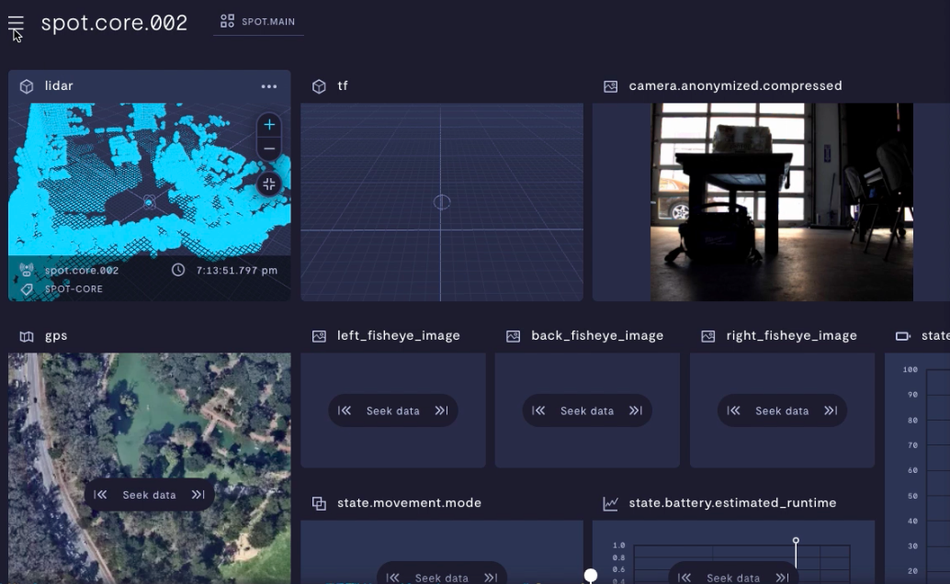Click the tf panel title
This screenshot has width=950, height=584.
tap(342, 86)
